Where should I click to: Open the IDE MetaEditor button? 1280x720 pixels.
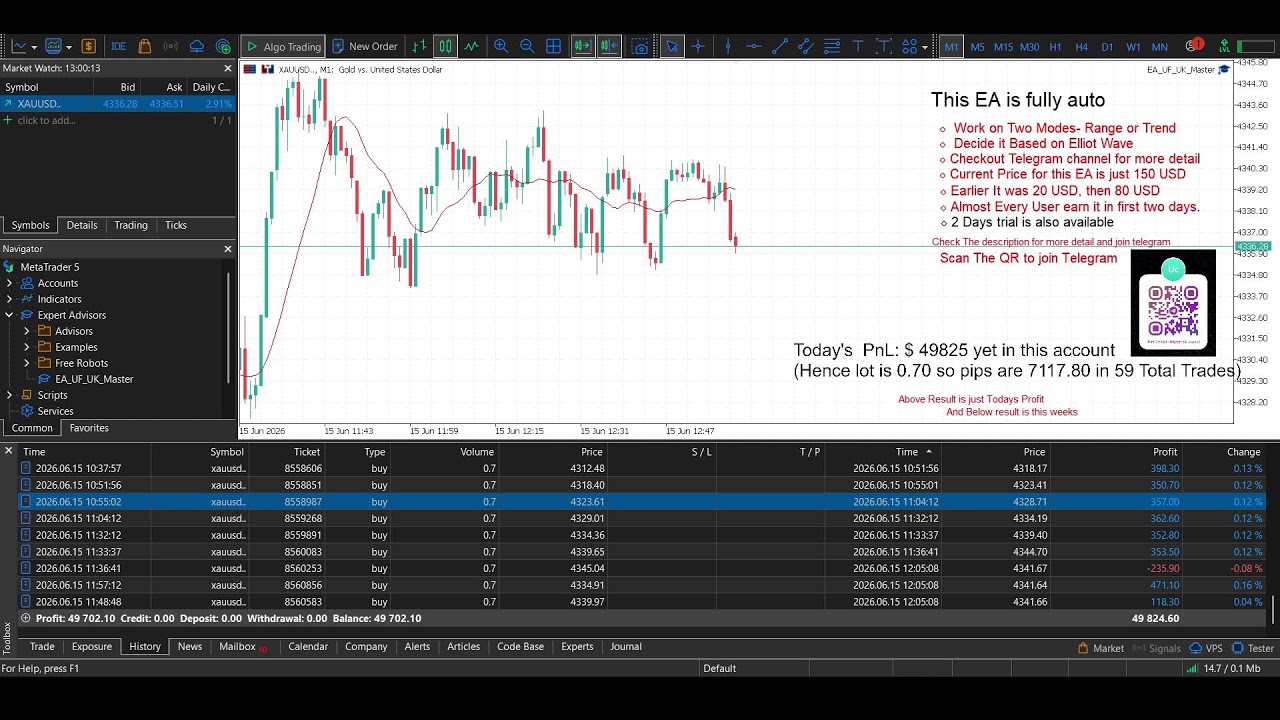tap(119, 46)
